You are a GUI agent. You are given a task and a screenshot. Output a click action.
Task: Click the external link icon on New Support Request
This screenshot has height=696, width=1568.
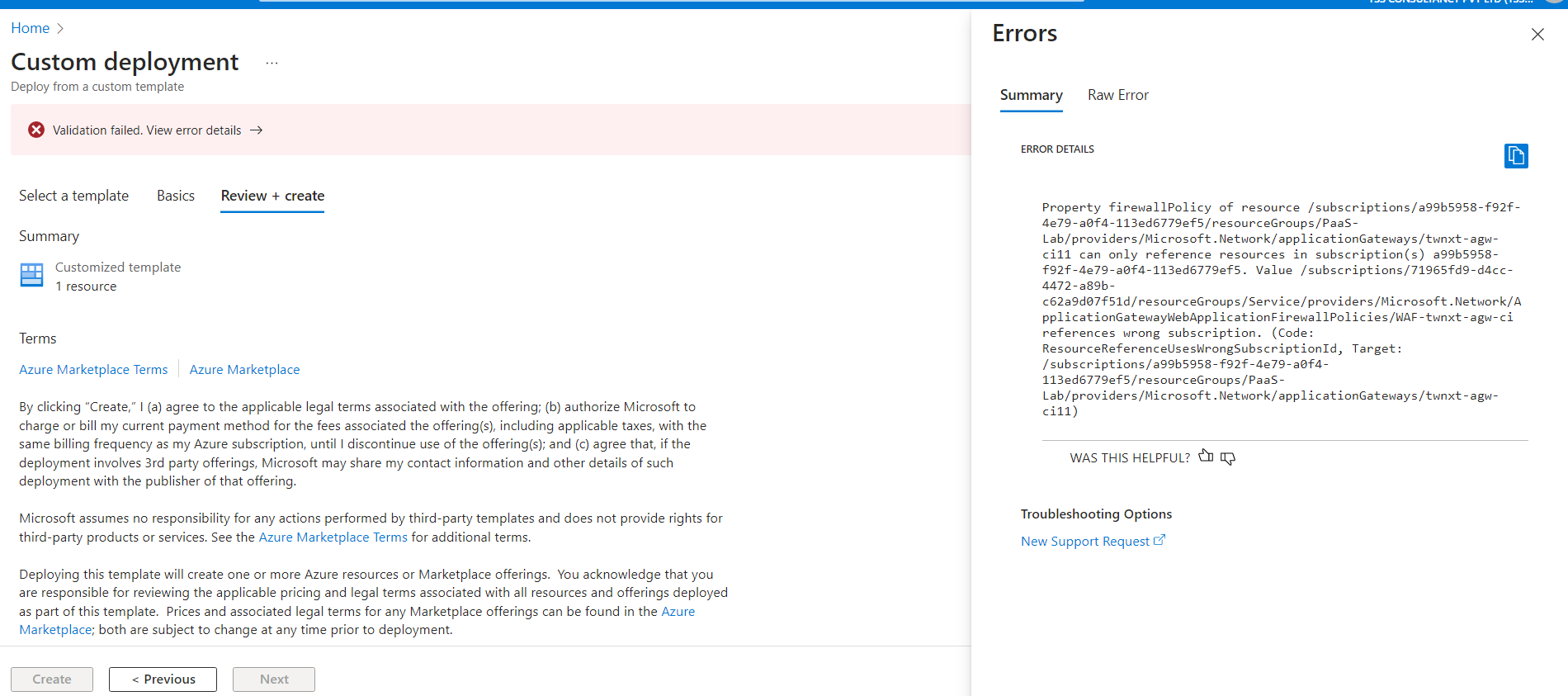[x=1159, y=540]
